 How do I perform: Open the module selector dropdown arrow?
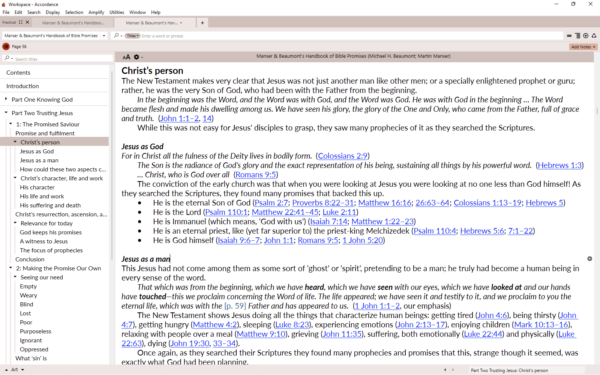click(x=104, y=36)
